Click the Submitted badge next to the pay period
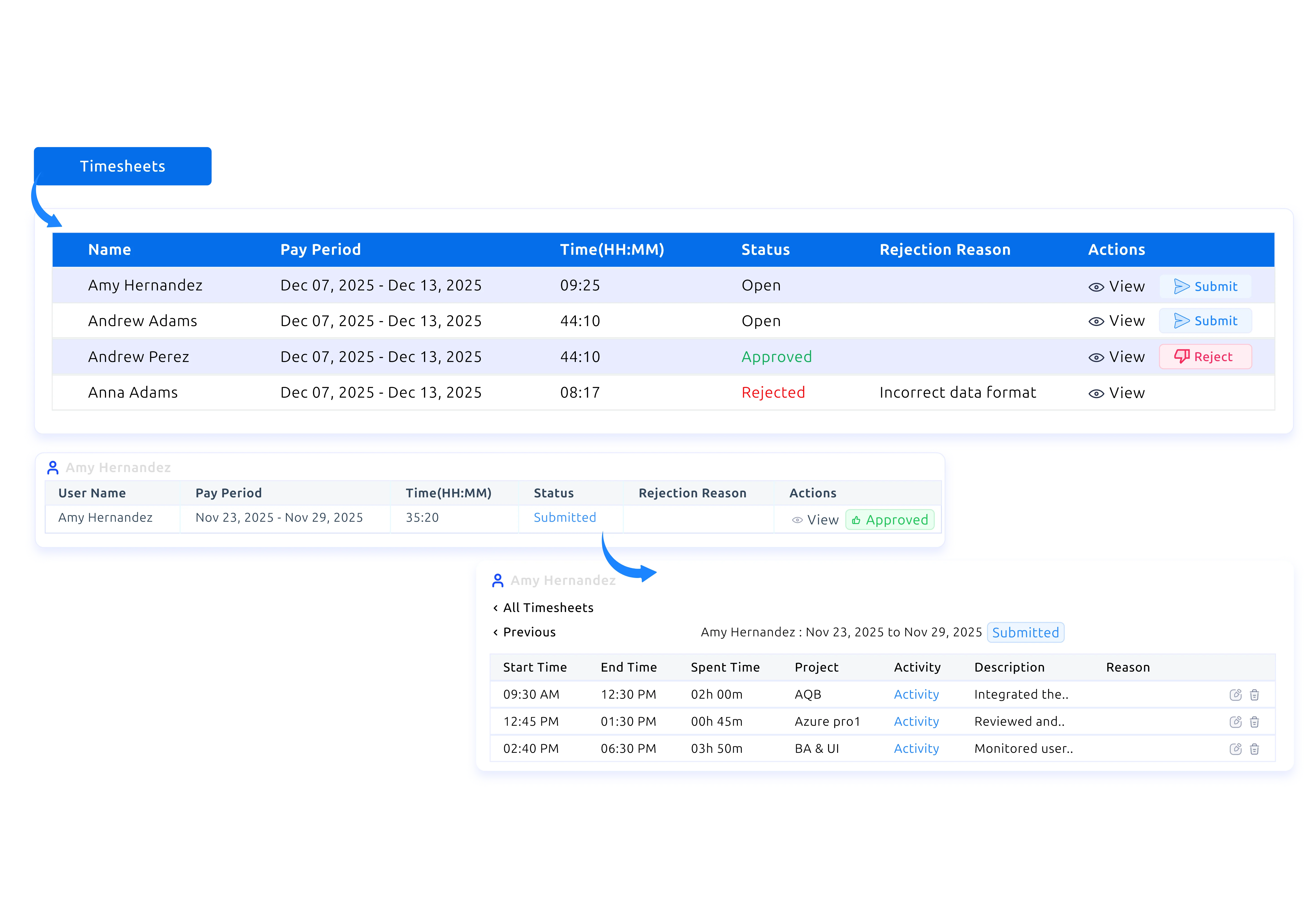The image size is (1316, 918). point(1025,632)
